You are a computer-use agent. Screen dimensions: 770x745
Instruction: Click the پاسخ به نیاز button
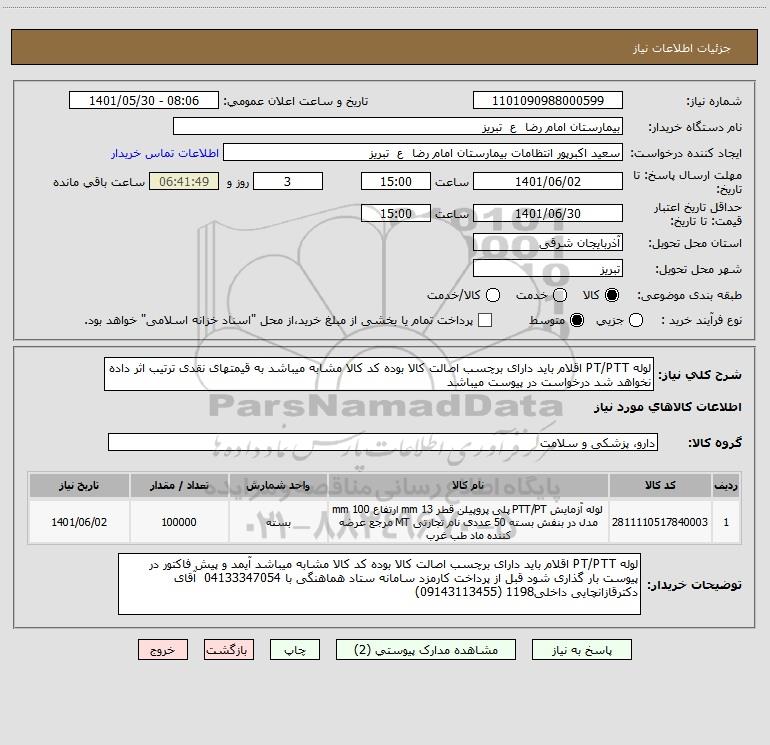(x=581, y=650)
